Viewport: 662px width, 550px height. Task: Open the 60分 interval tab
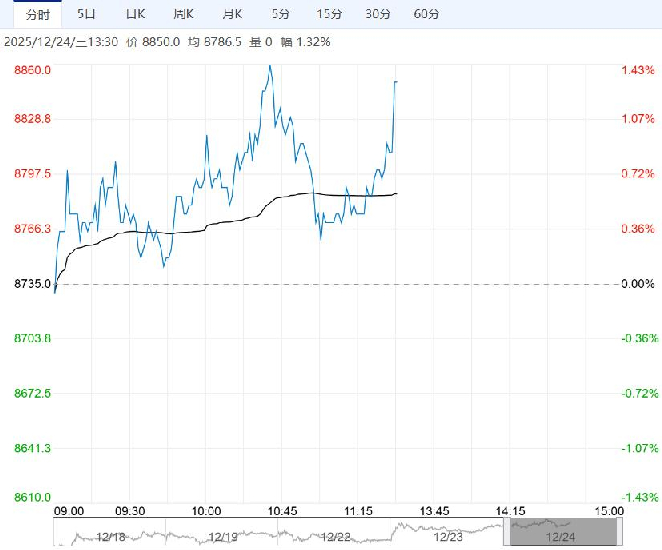tap(425, 14)
